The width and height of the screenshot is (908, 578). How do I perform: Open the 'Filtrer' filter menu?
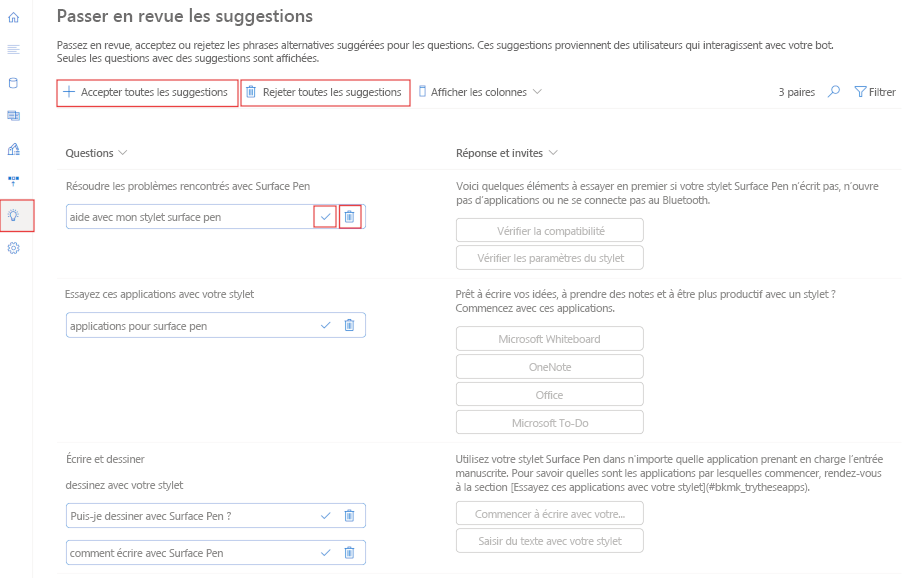[875, 91]
